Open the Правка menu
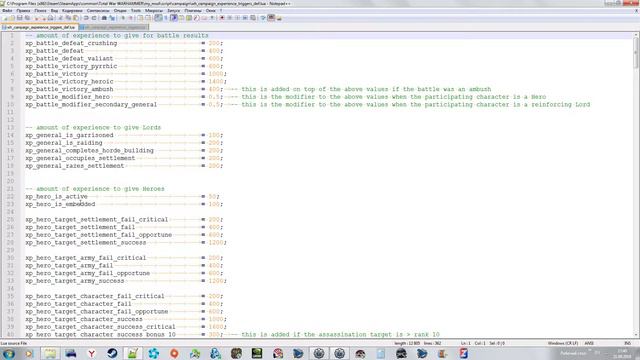Viewport: 640px width, 360px height. tap(23, 11)
